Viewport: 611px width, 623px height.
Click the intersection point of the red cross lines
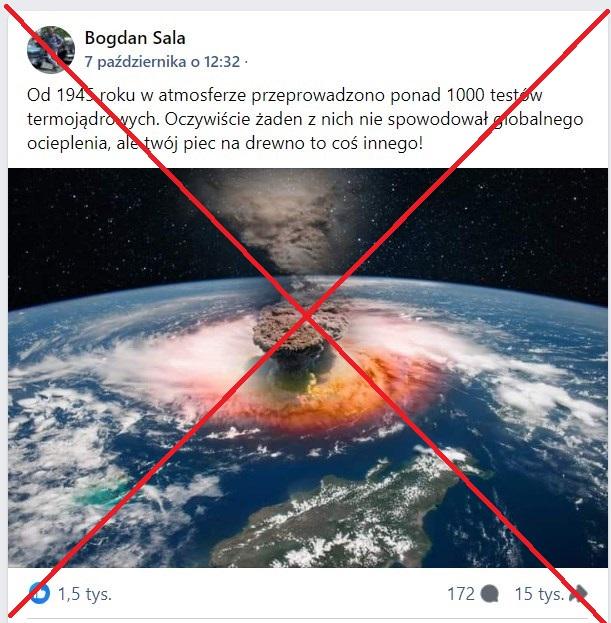(306, 315)
